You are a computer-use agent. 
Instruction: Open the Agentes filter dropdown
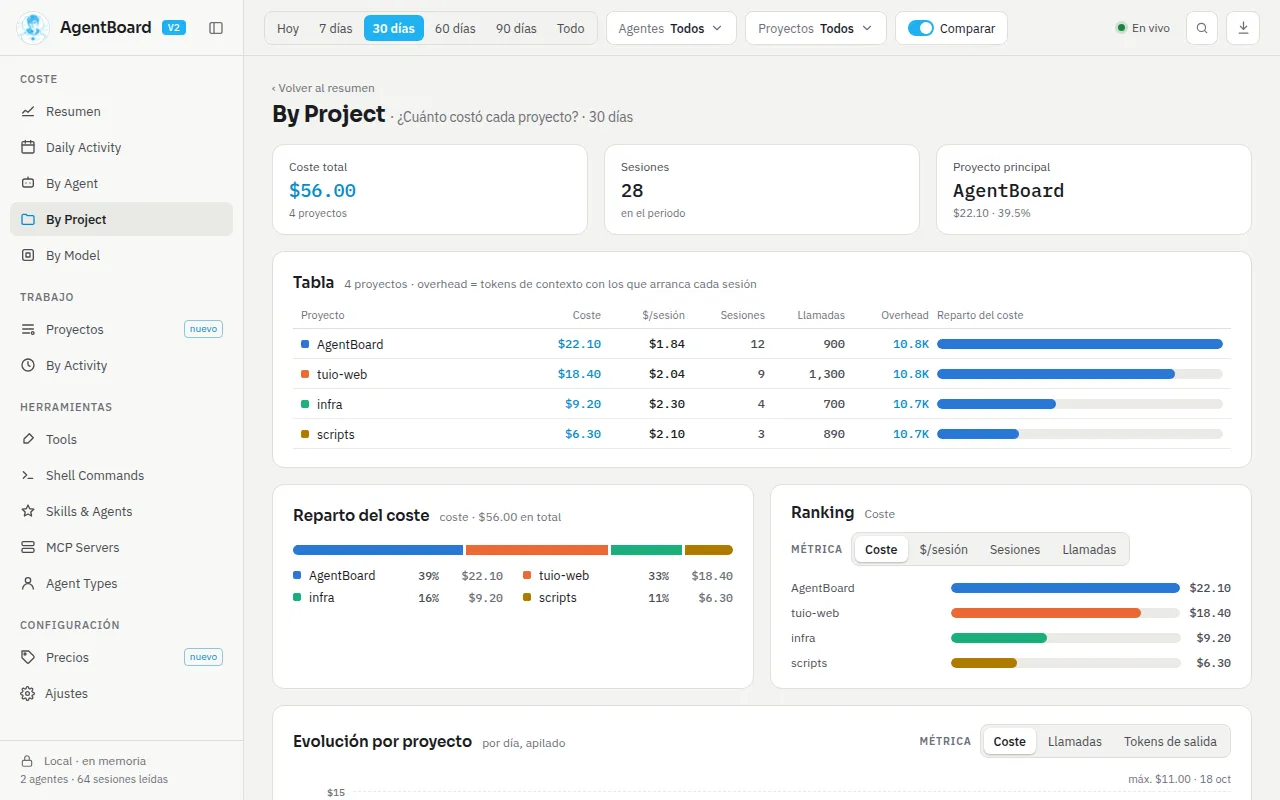pos(671,28)
